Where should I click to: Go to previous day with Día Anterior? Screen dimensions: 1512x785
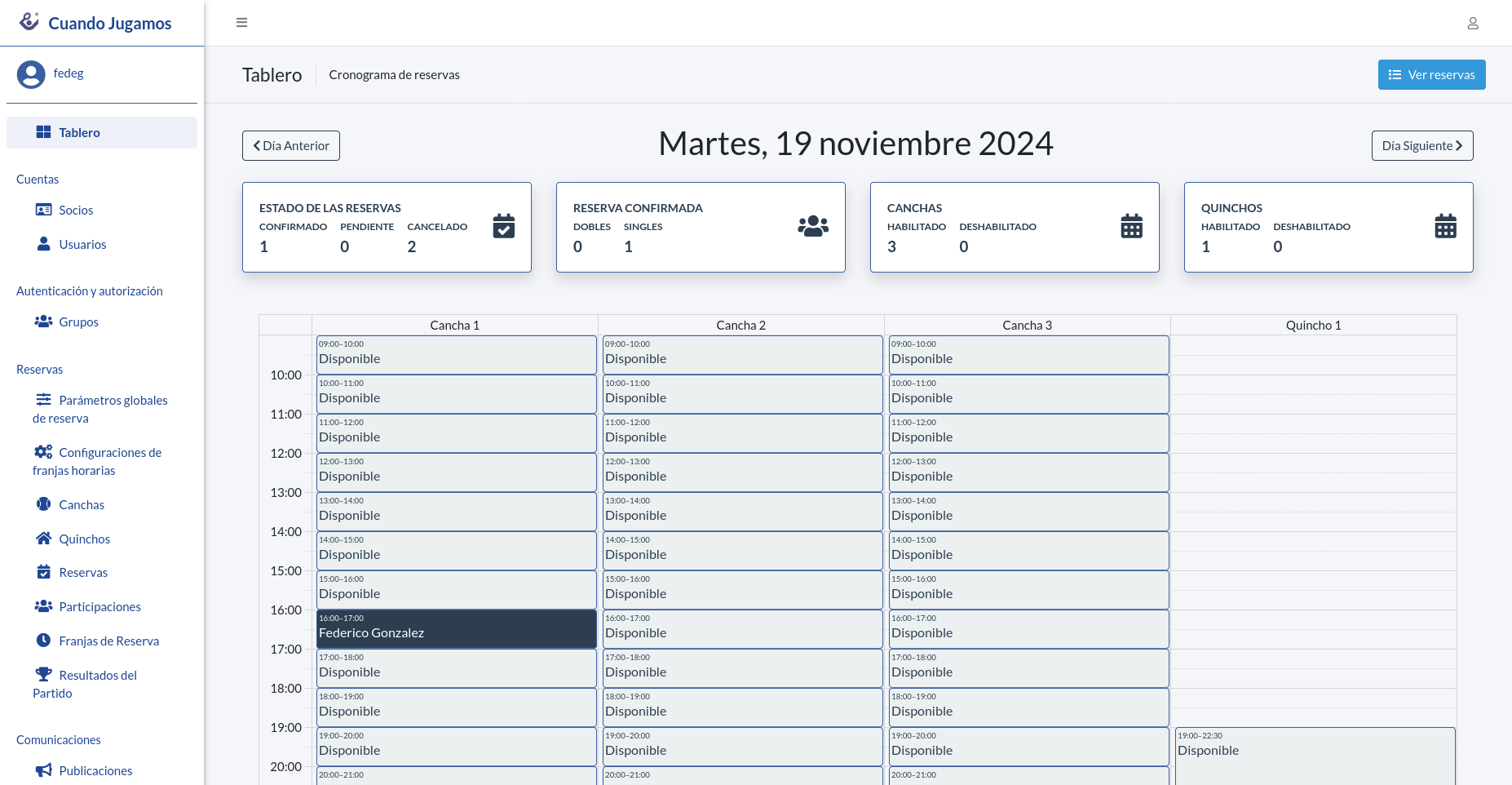(x=291, y=146)
